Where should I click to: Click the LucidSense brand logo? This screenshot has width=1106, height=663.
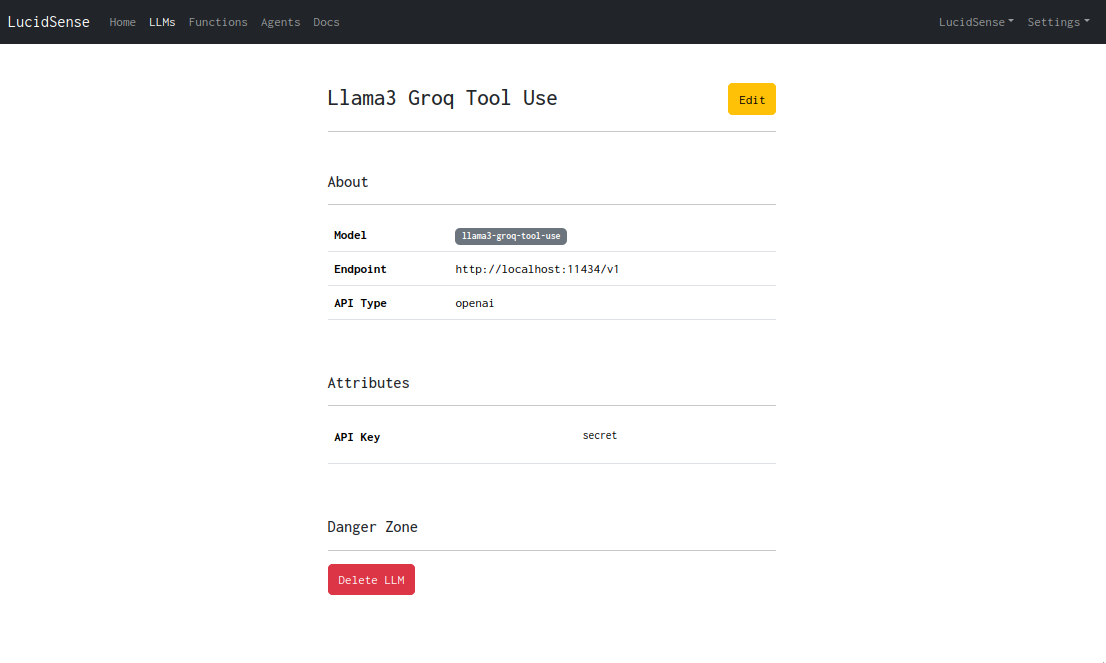point(48,22)
